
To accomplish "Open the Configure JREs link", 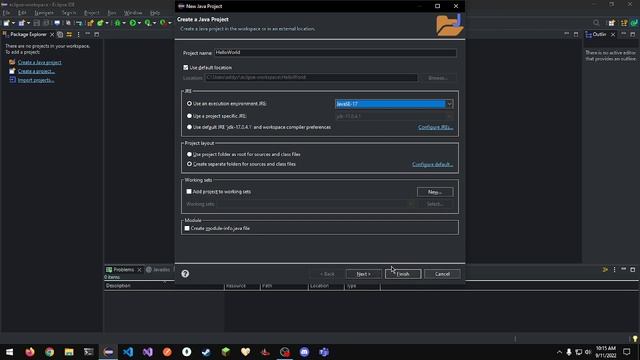I will [x=435, y=127].
